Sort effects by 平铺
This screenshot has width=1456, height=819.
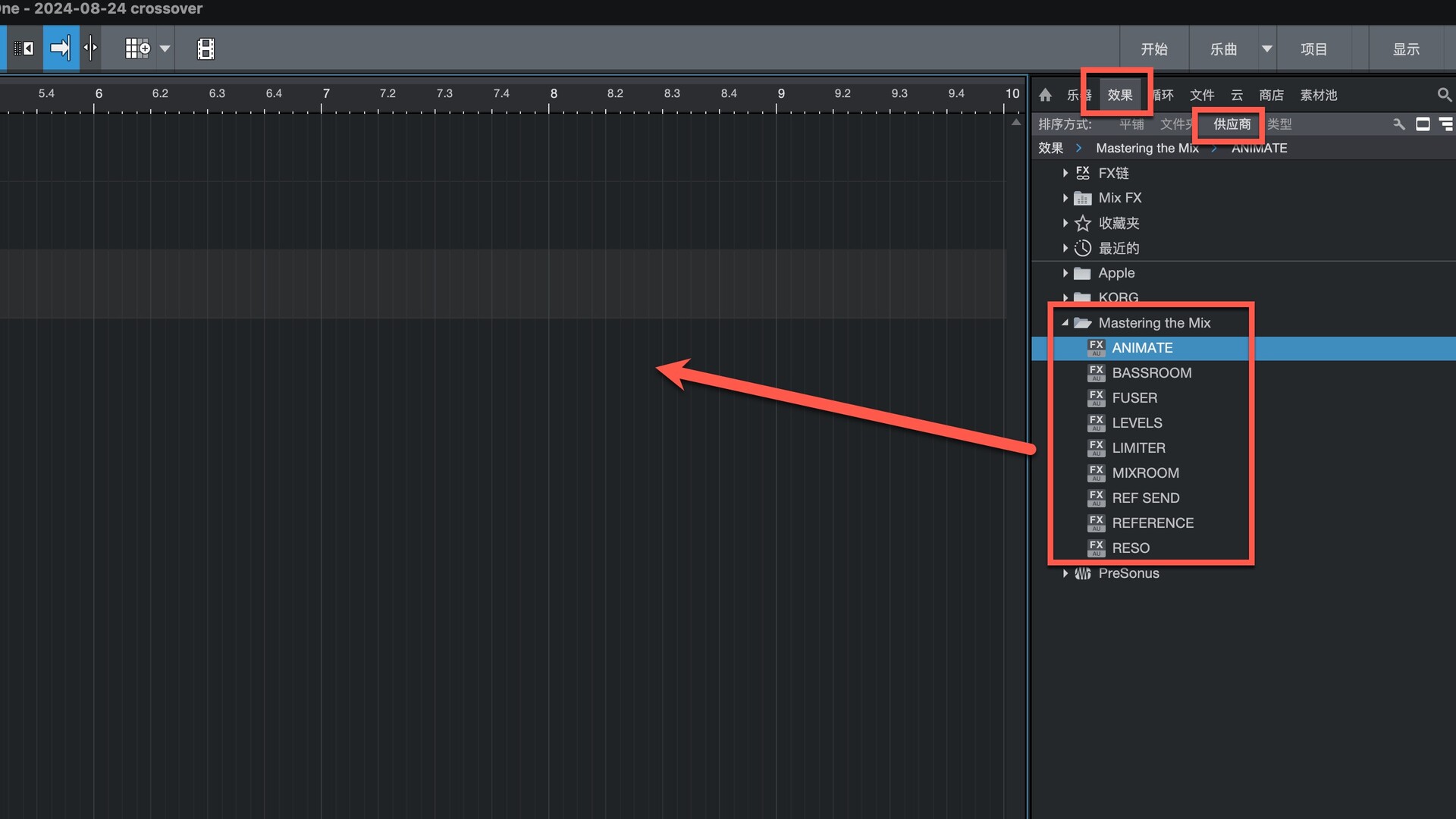point(1131,124)
